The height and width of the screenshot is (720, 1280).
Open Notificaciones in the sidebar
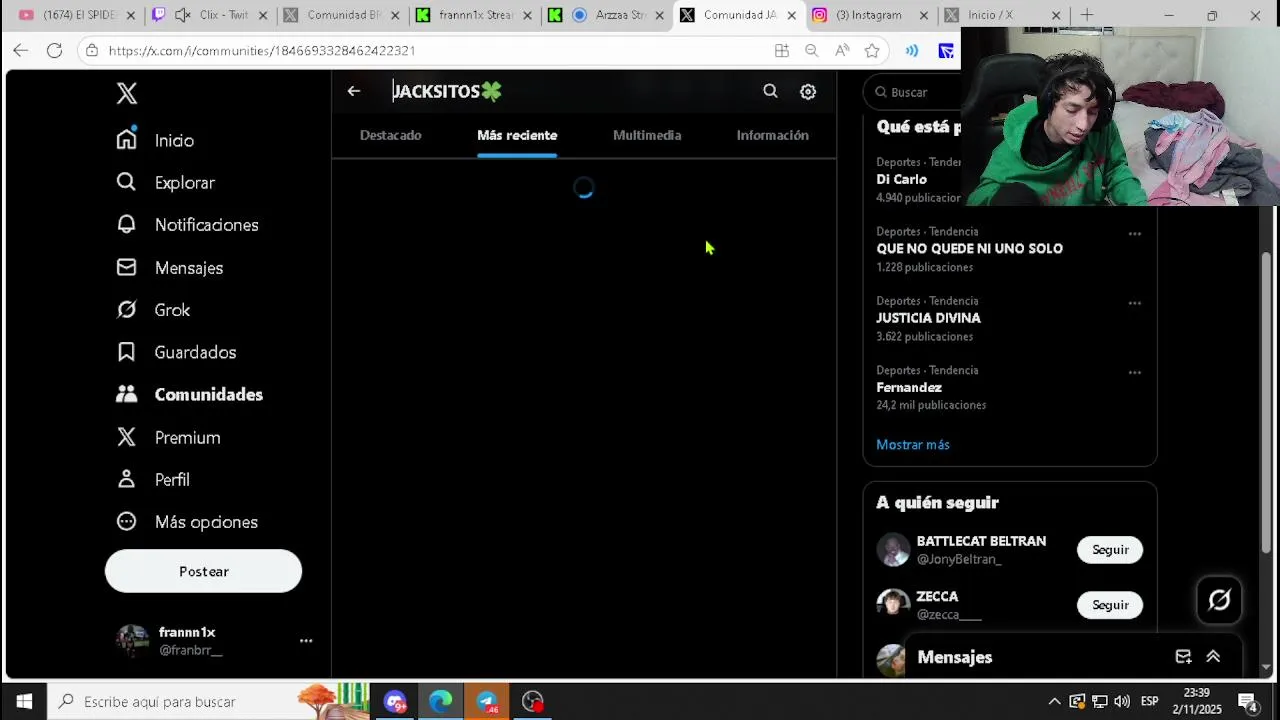pyautogui.click(x=187, y=225)
